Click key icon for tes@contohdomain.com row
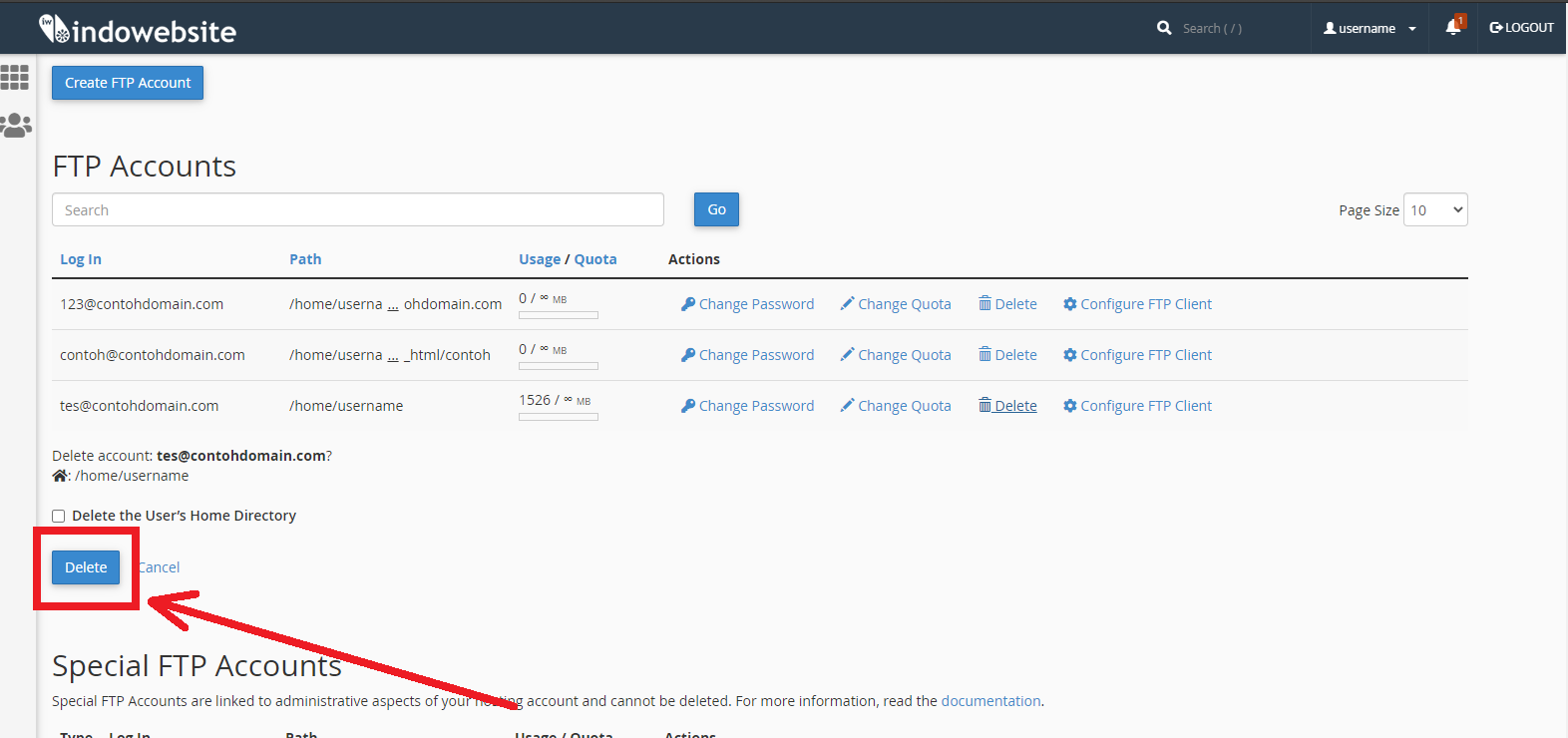Viewport: 1568px width, 738px height. (x=688, y=406)
